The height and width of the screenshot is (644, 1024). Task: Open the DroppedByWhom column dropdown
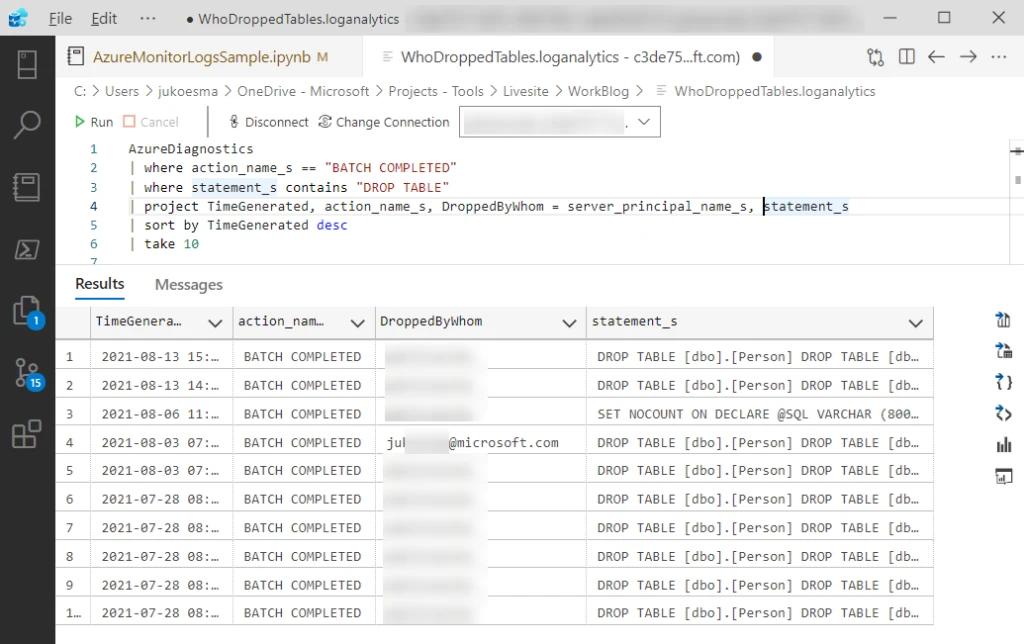point(570,322)
